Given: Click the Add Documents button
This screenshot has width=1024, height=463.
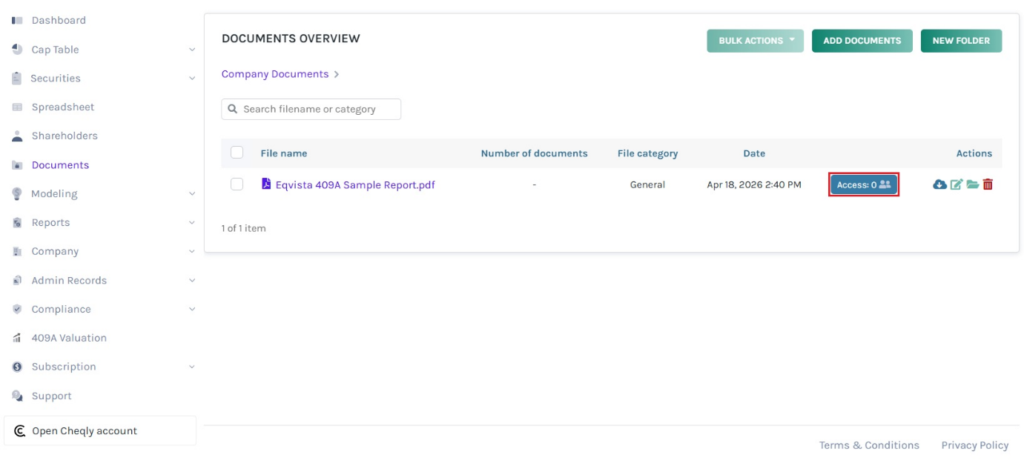Looking at the screenshot, I should [861, 41].
